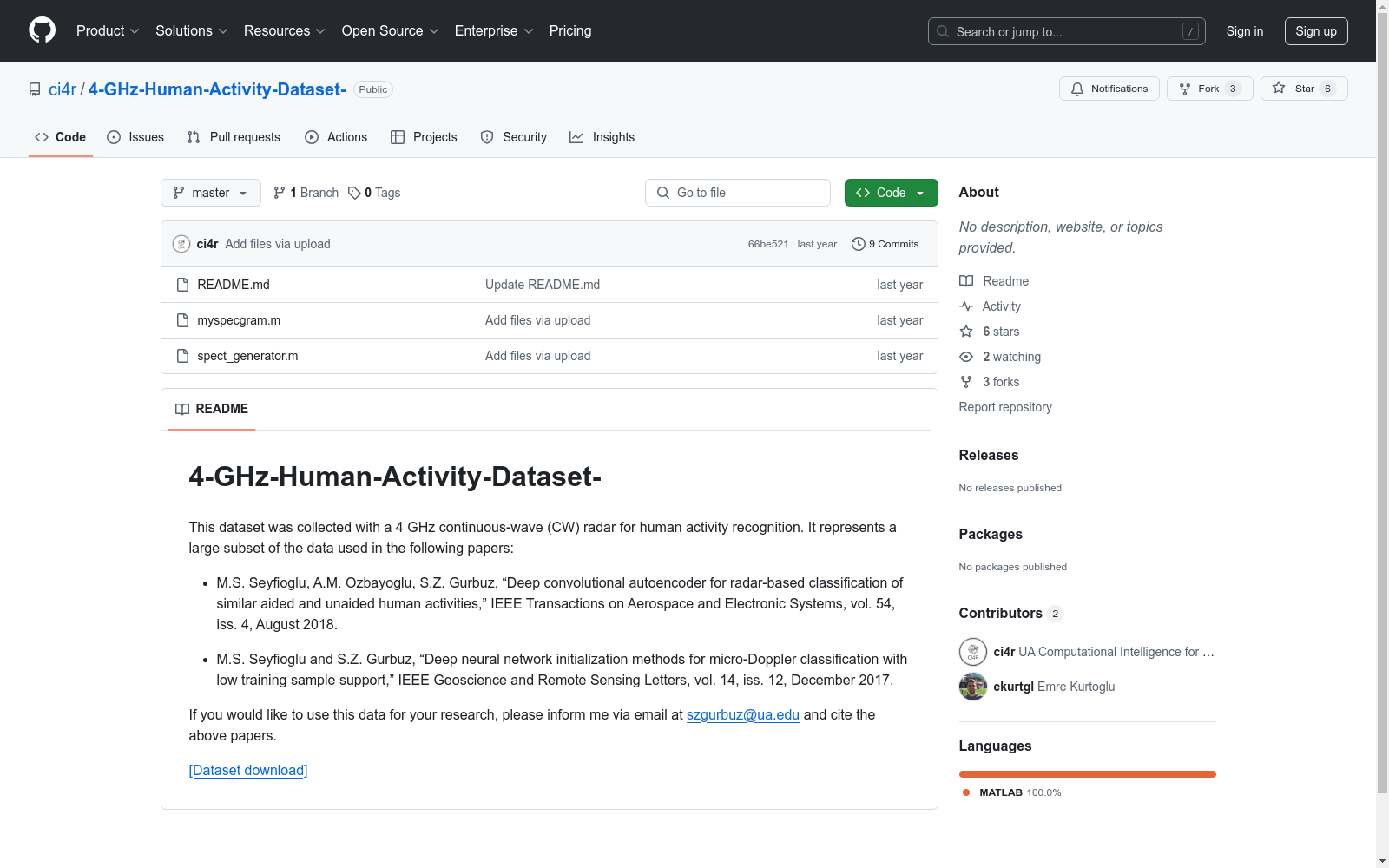Click the star icon in Star button
Viewport: 1389px width, 868px height.
[x=1279, y=88]
